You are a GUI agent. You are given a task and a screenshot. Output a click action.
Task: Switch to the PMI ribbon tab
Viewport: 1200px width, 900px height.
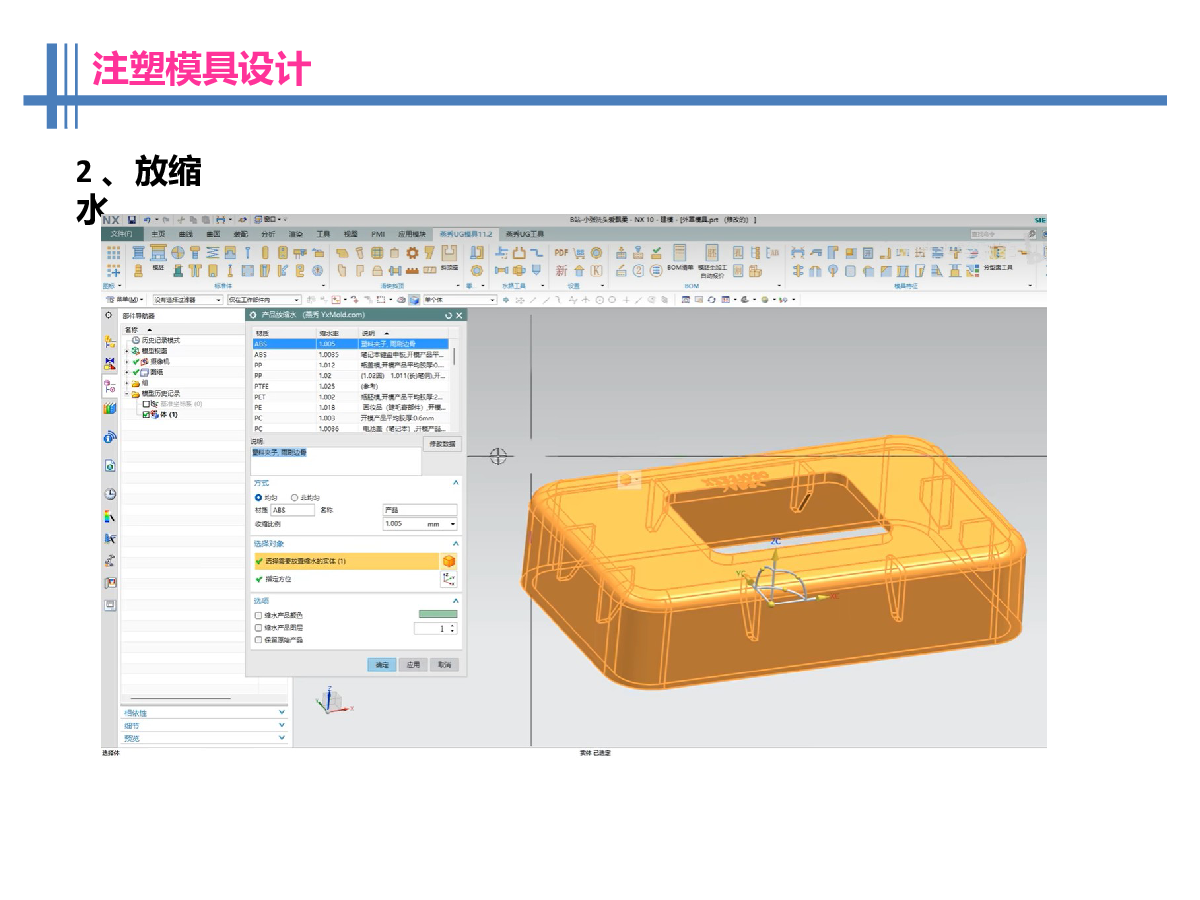378,234
